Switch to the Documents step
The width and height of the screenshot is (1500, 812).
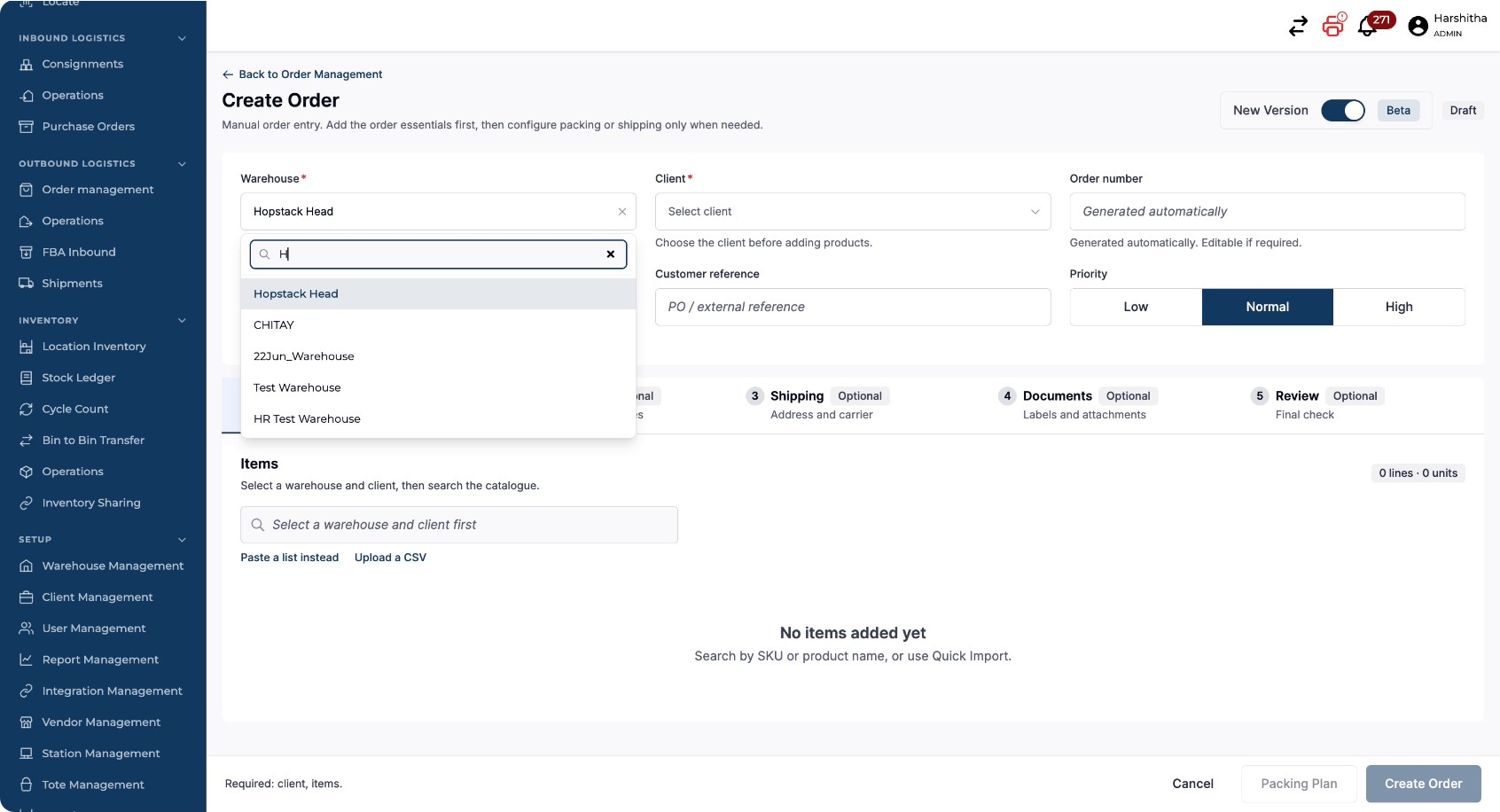click(x=1077, y=404)
